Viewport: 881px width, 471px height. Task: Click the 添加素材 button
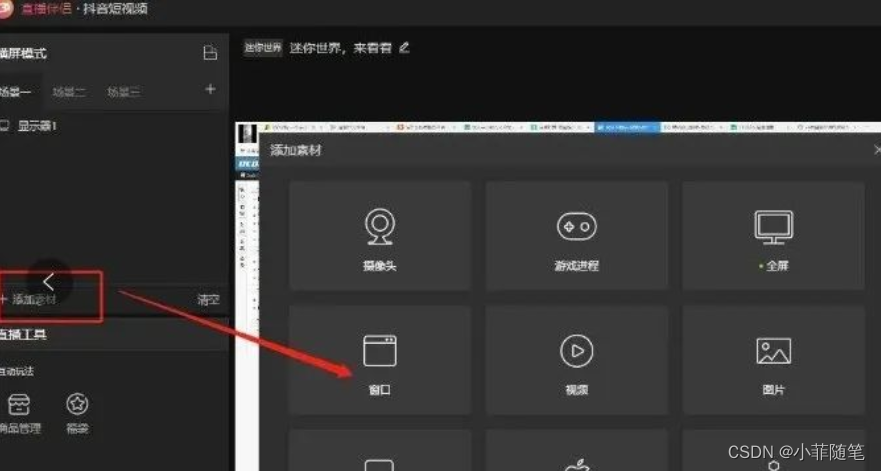29,300
